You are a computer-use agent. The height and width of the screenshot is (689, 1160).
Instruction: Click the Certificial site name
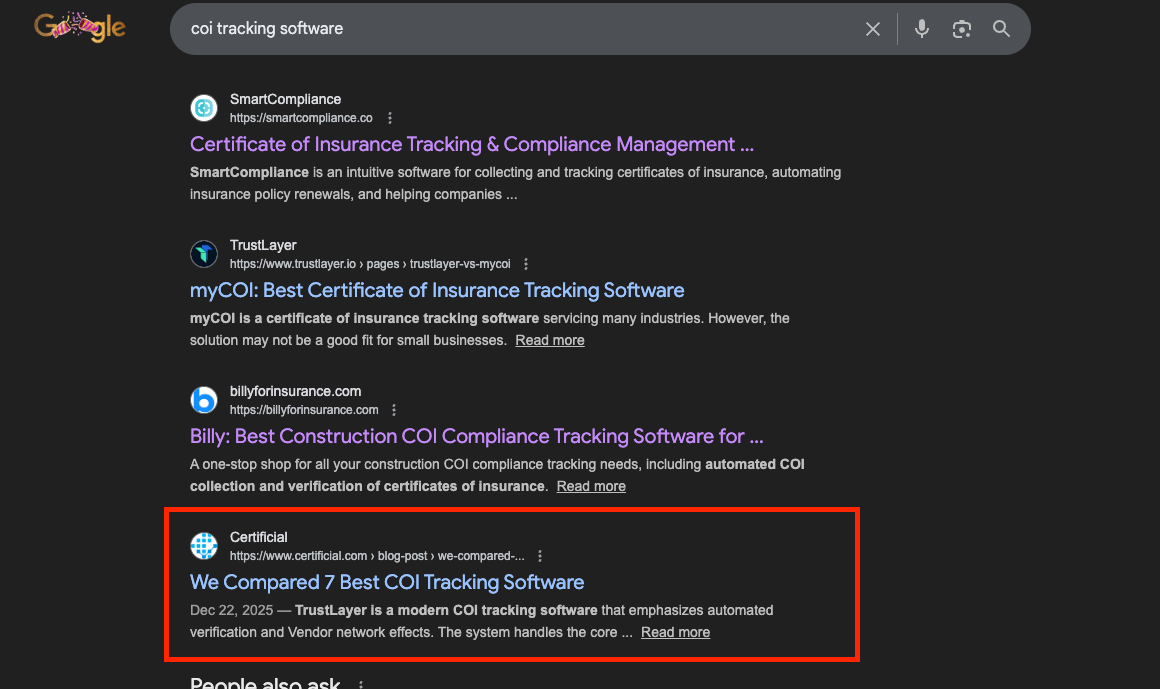pyautogui.click(x=258, y=537)
